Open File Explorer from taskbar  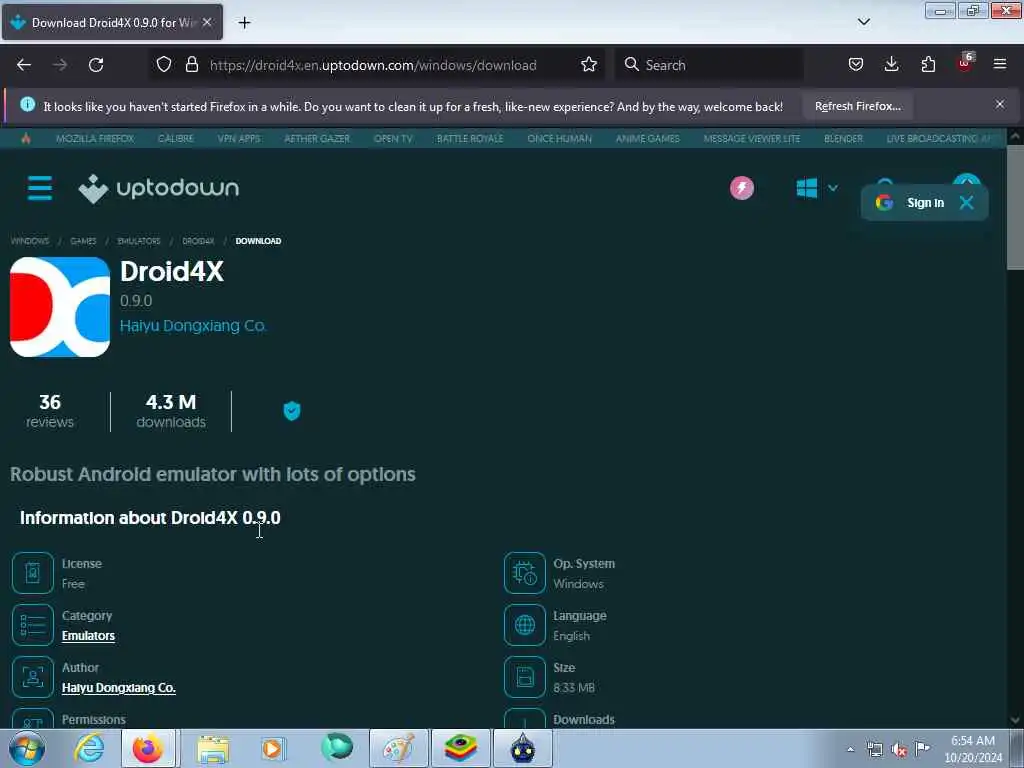click(212, 748)
